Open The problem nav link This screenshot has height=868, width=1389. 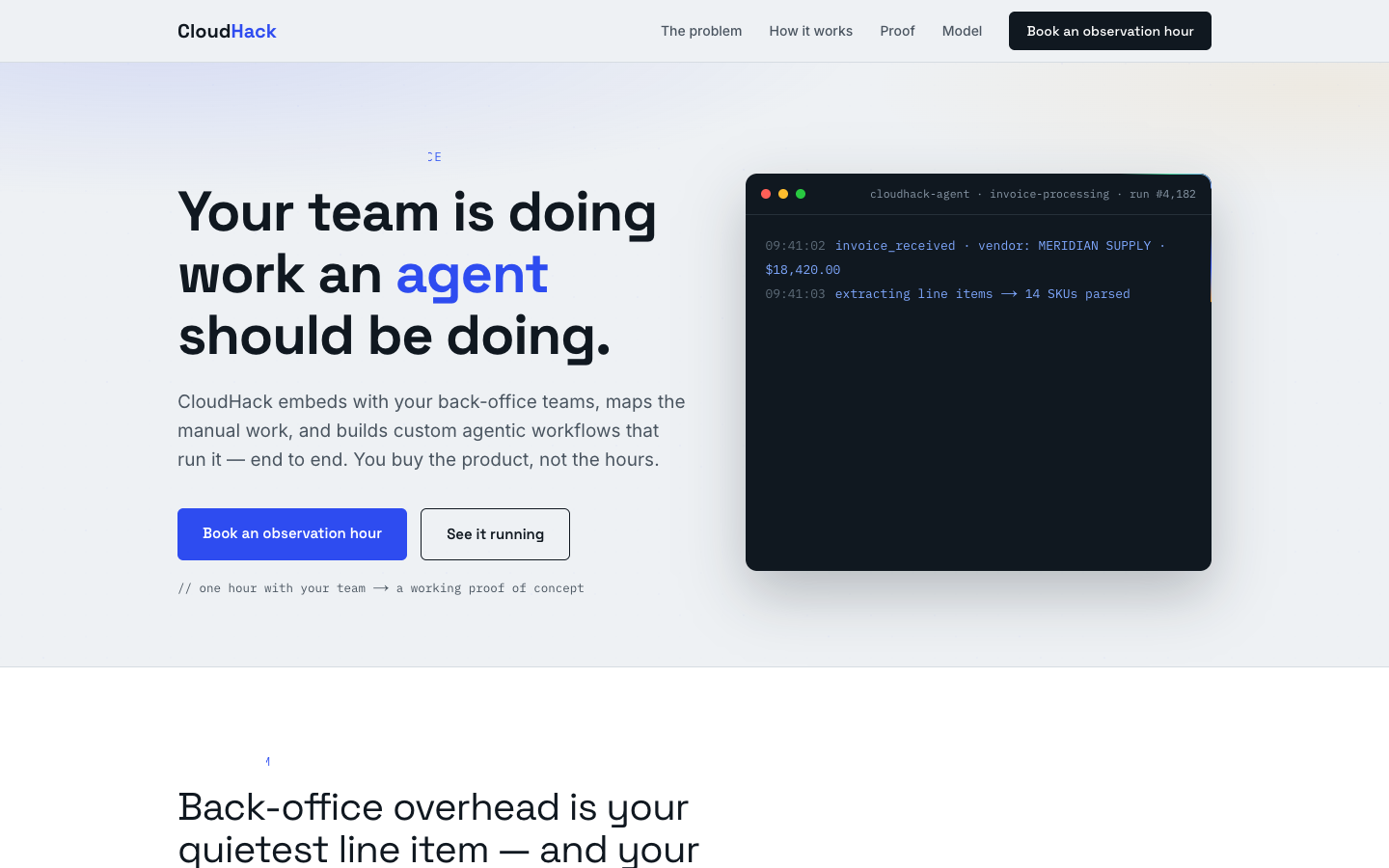(x=701, y=31)
